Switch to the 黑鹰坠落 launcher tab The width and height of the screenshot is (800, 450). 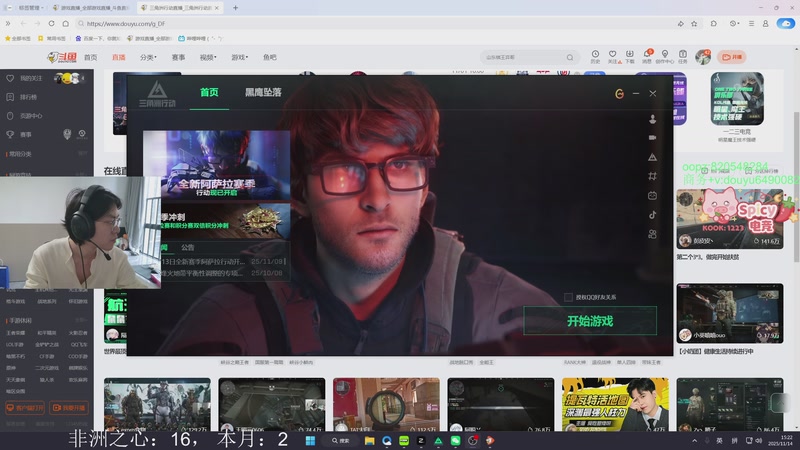coord(263,92)
